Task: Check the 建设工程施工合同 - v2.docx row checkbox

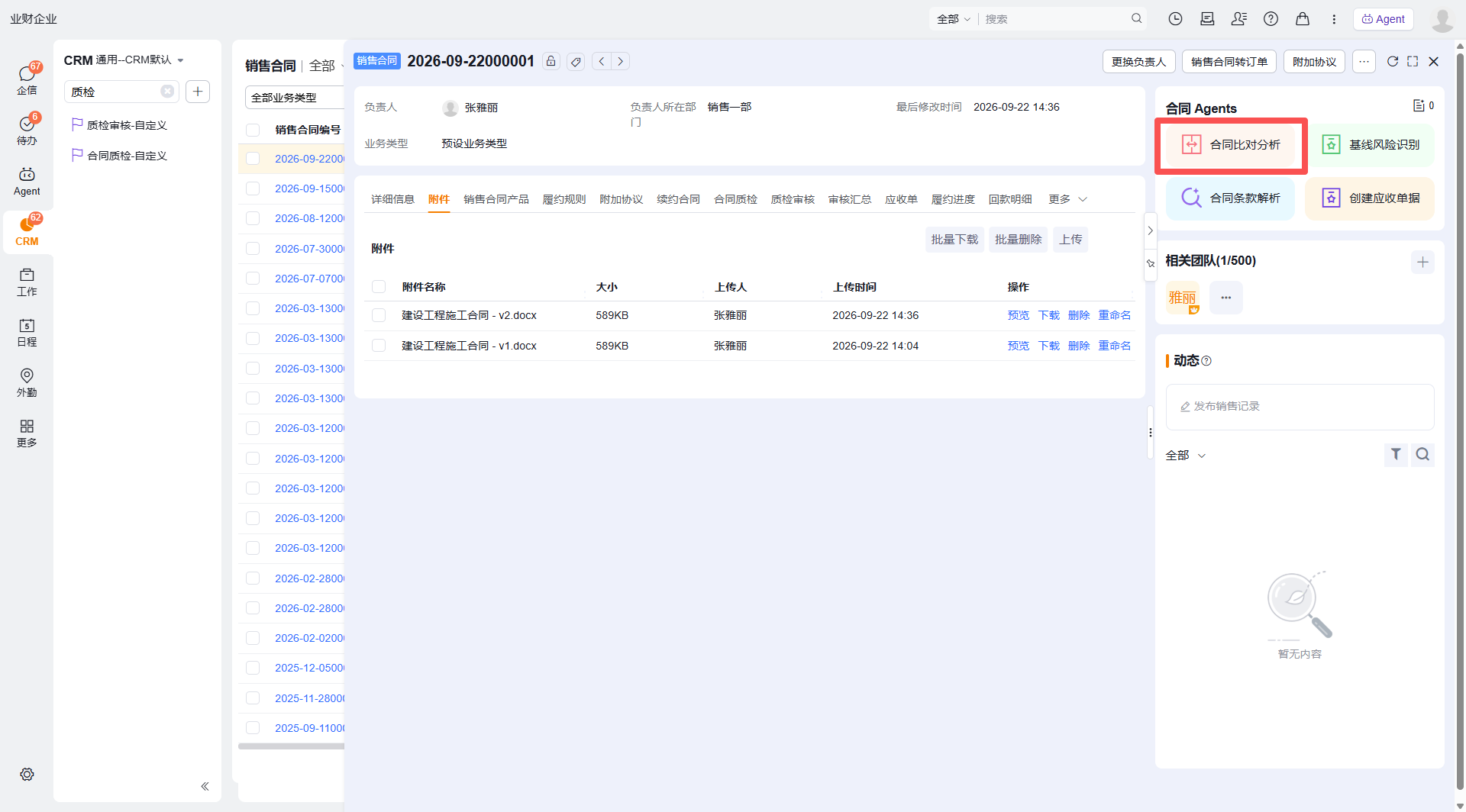Action: [x=379, y=315]
